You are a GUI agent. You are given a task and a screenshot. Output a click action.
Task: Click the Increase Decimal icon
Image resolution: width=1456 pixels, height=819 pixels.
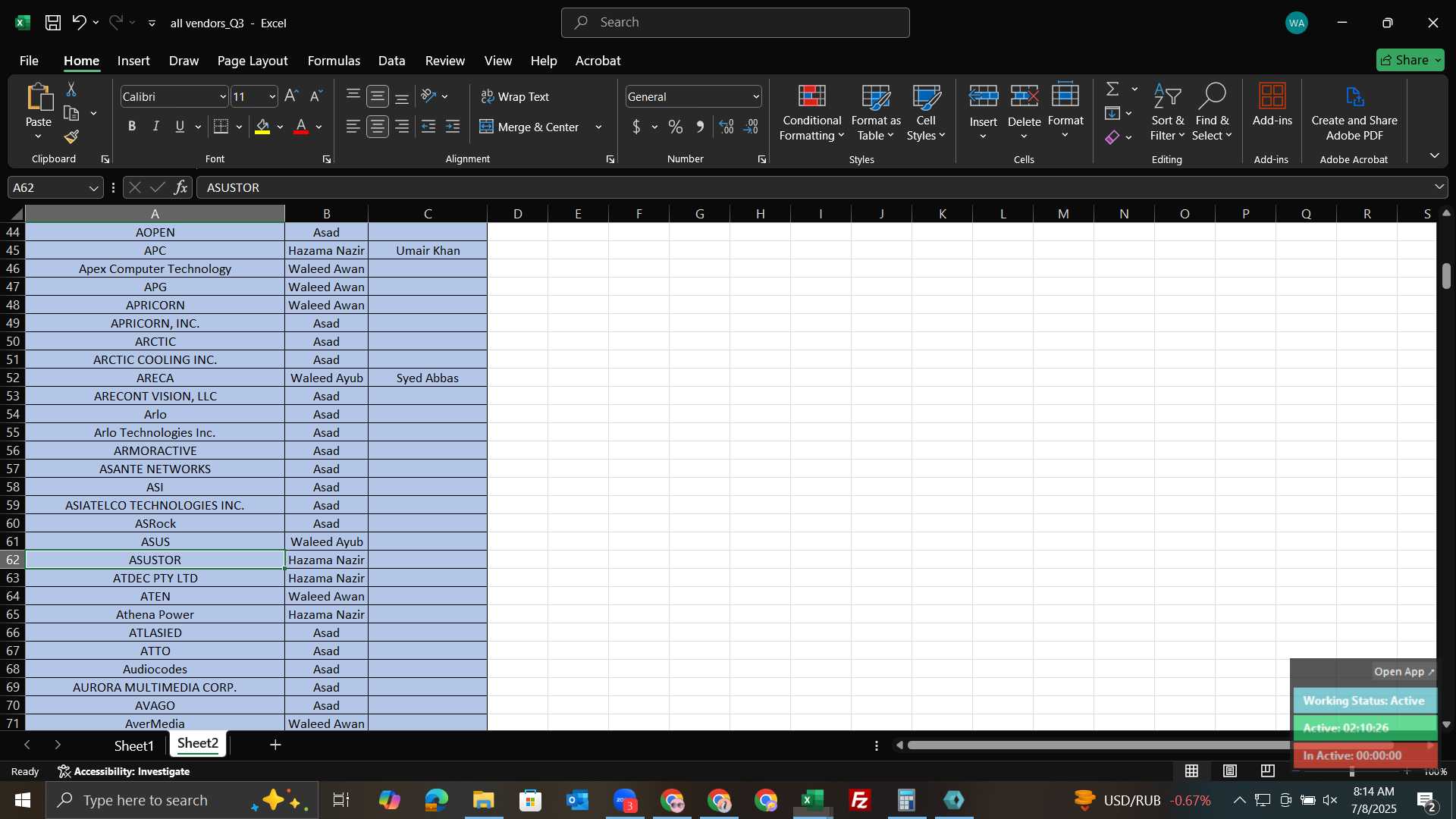[x=726, y=127]
